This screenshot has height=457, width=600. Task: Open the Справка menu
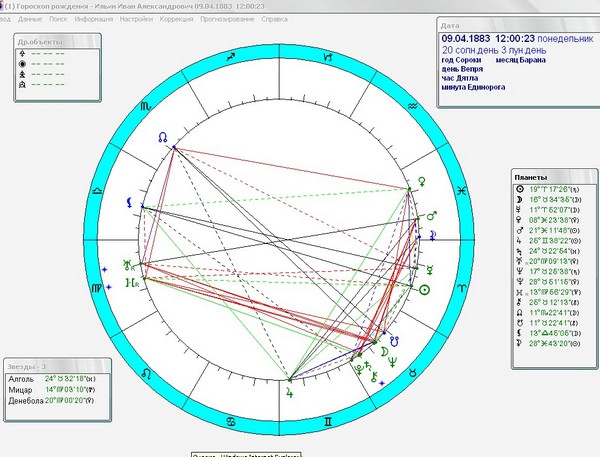click(275, 19)
